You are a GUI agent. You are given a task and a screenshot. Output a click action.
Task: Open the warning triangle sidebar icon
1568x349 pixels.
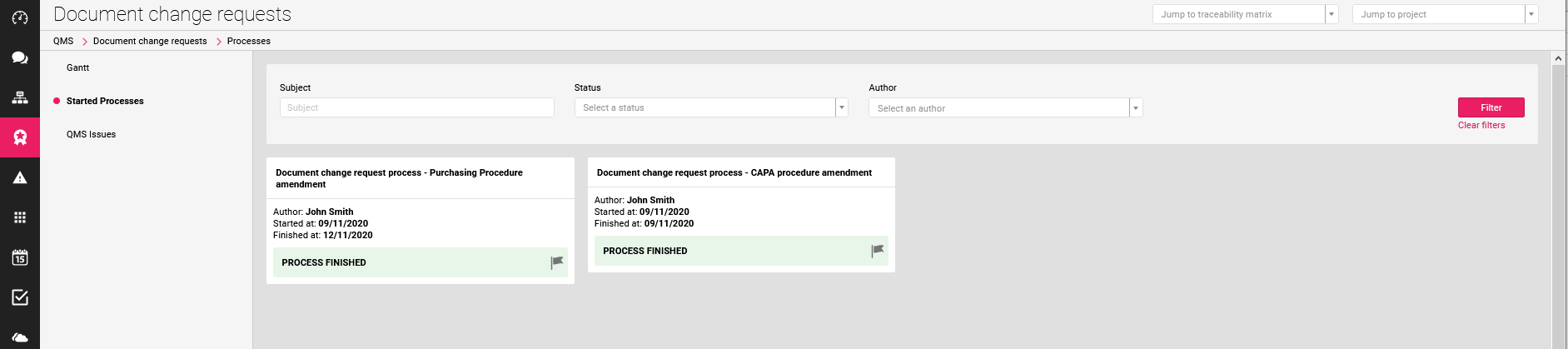(20, 177)
